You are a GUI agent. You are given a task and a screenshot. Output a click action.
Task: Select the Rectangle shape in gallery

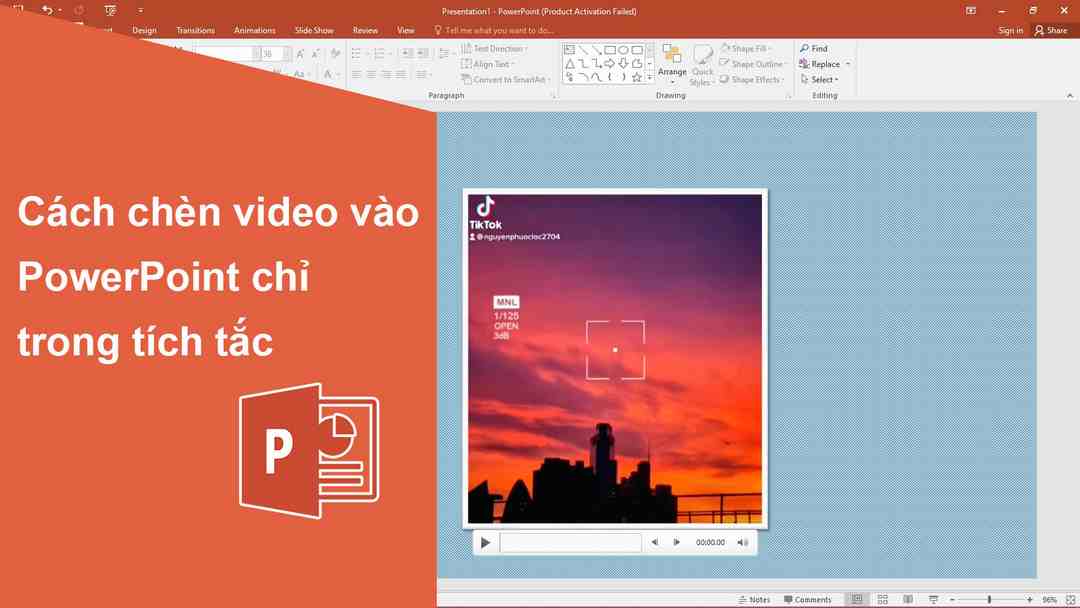pyautogui.click(x=610, y=50)
